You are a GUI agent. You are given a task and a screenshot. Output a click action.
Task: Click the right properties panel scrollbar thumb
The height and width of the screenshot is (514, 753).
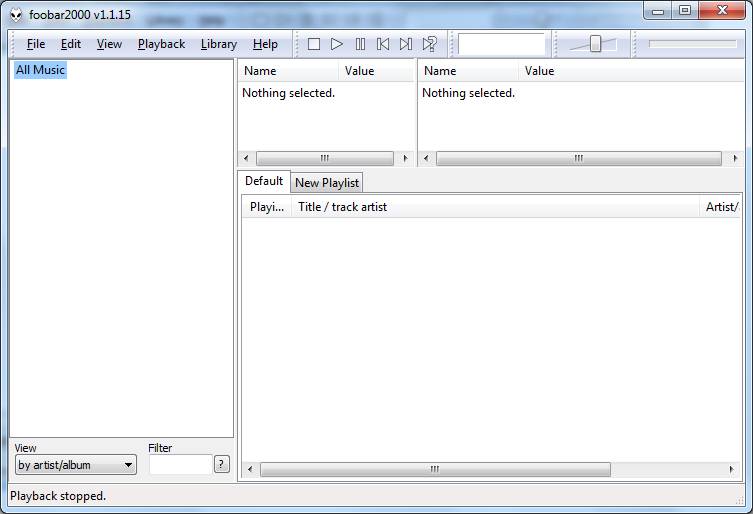(x=579, y=158)
